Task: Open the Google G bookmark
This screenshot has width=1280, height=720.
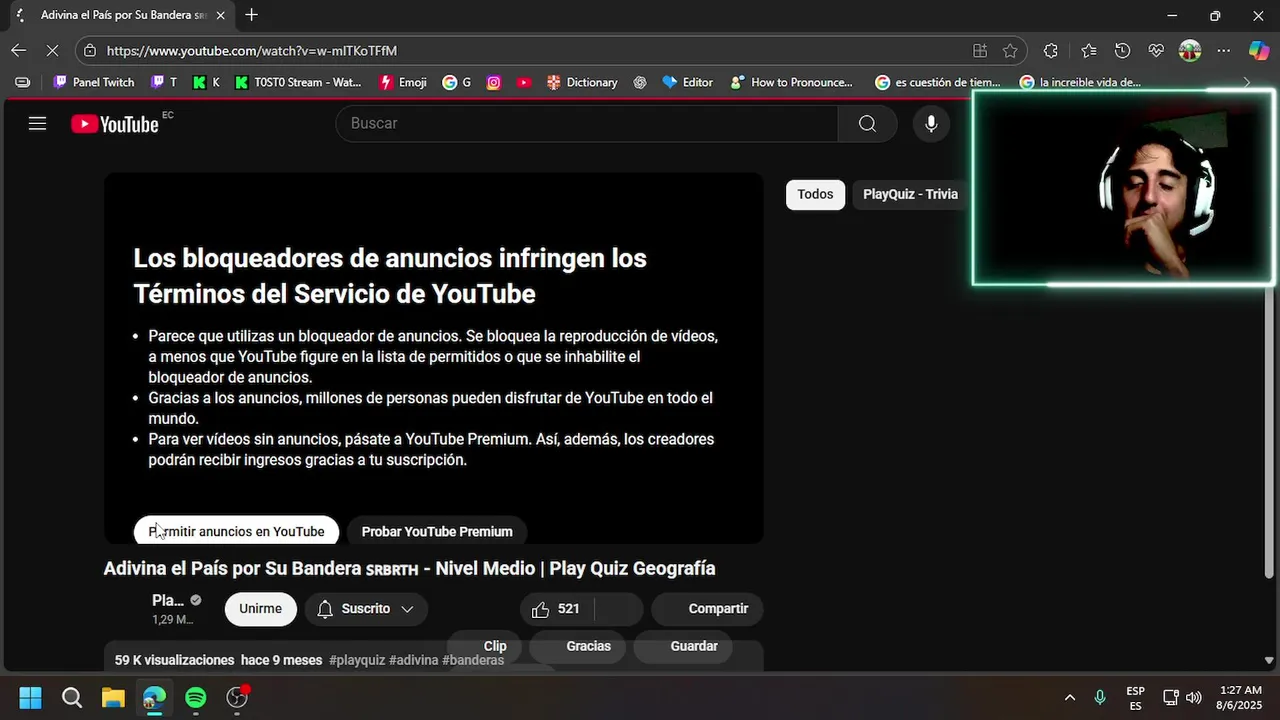Action: coord(457,82)
